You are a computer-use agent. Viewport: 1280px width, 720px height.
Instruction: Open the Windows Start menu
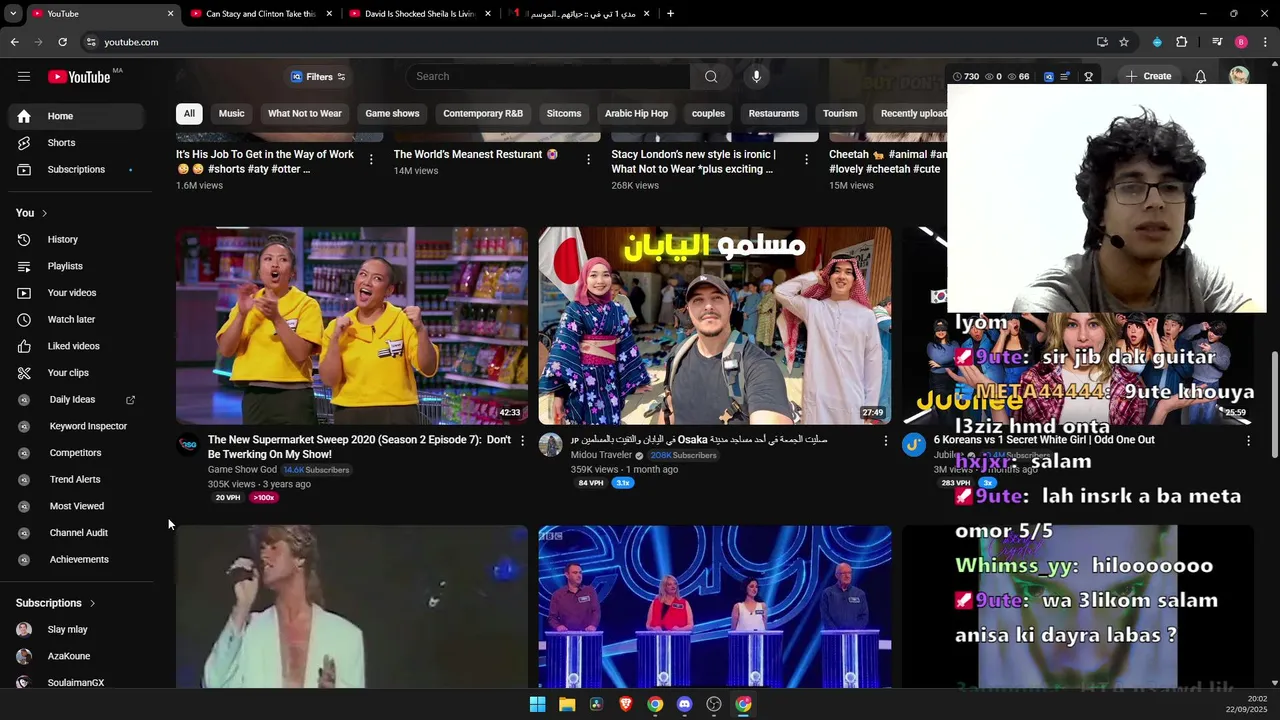coord(538,704)
